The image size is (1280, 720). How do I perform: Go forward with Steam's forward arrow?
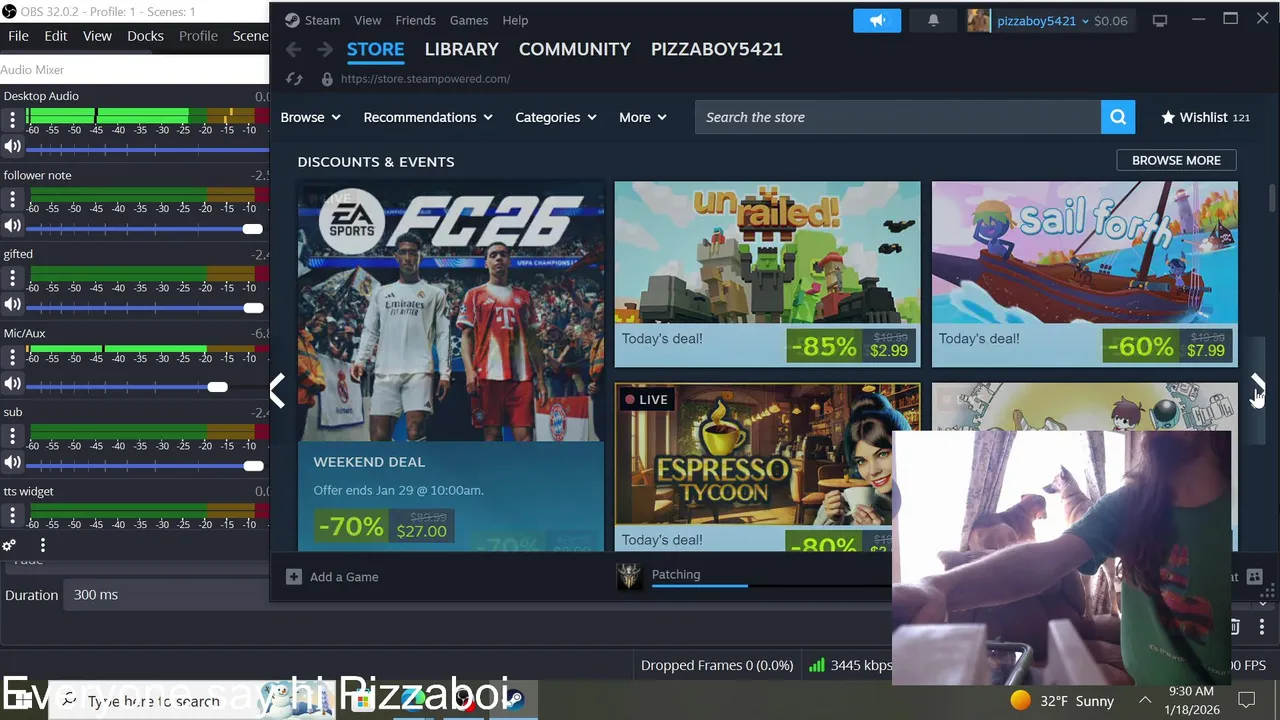(x=325, y=49)
